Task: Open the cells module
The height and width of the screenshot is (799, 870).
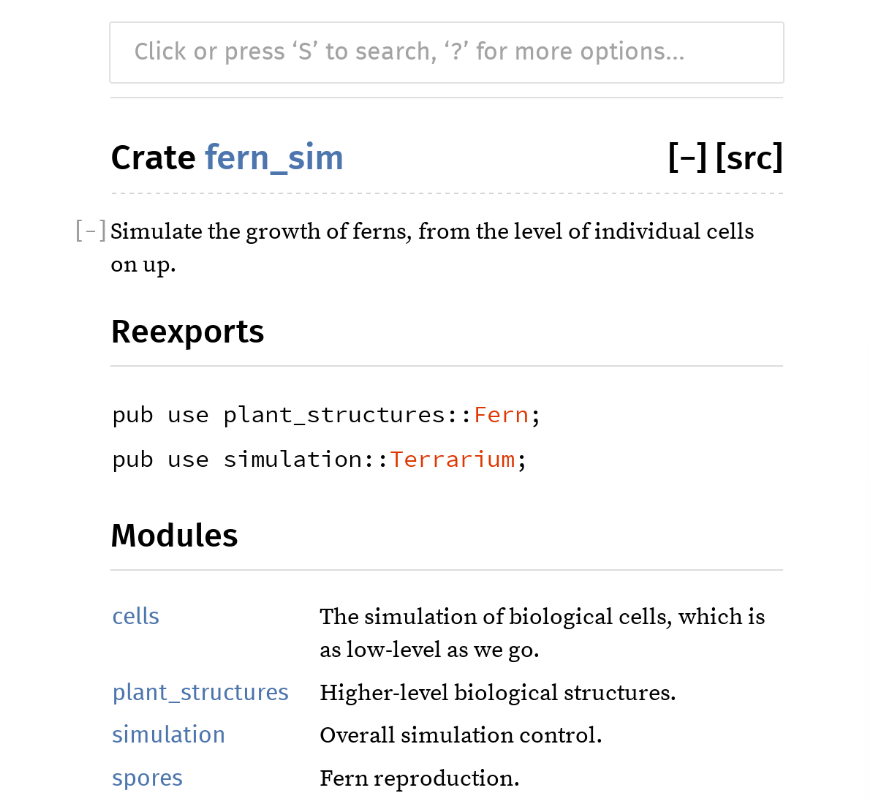Action: [x=136, y=616]
